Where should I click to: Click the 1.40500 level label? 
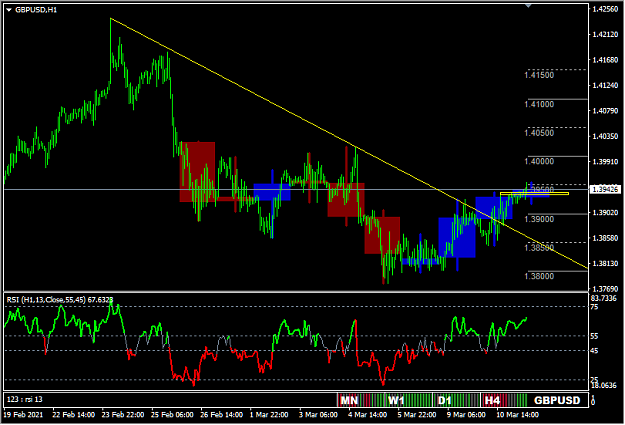point(539,133)
